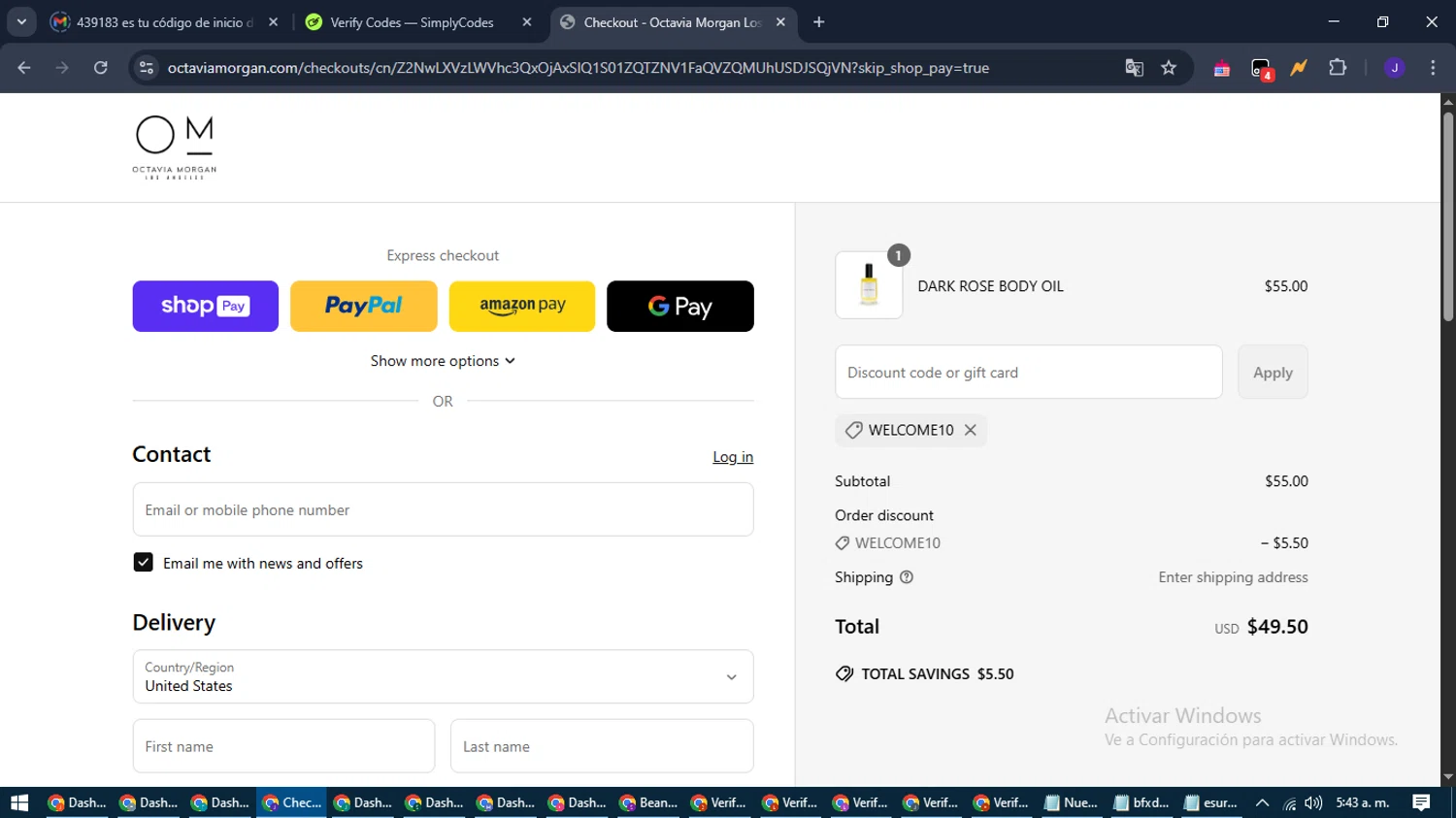The width and height of the screenshot is (1456, 818).
Task: Focus the Discount code or gift card field
Action: pyautogui.click(x=1029, y=372)
